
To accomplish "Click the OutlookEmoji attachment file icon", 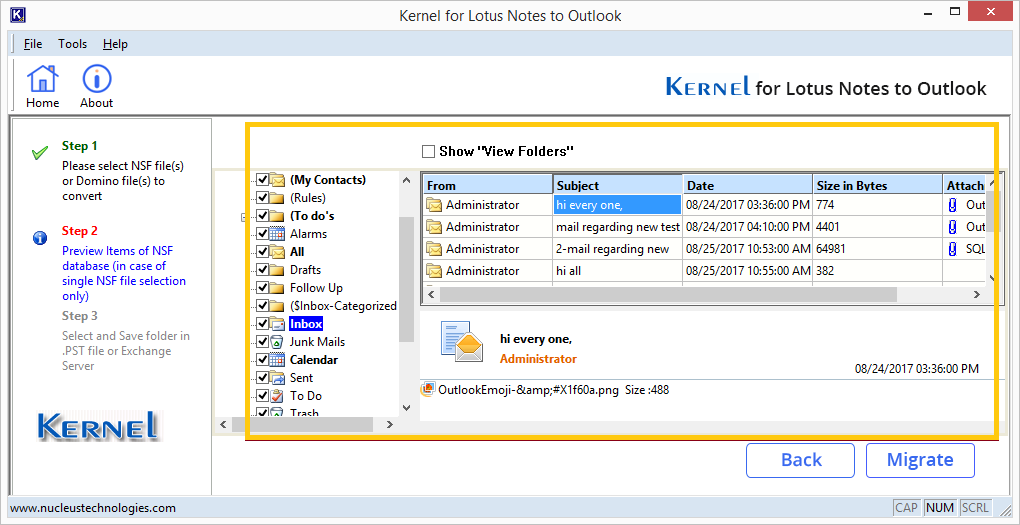I will click(x=428, y=390).
